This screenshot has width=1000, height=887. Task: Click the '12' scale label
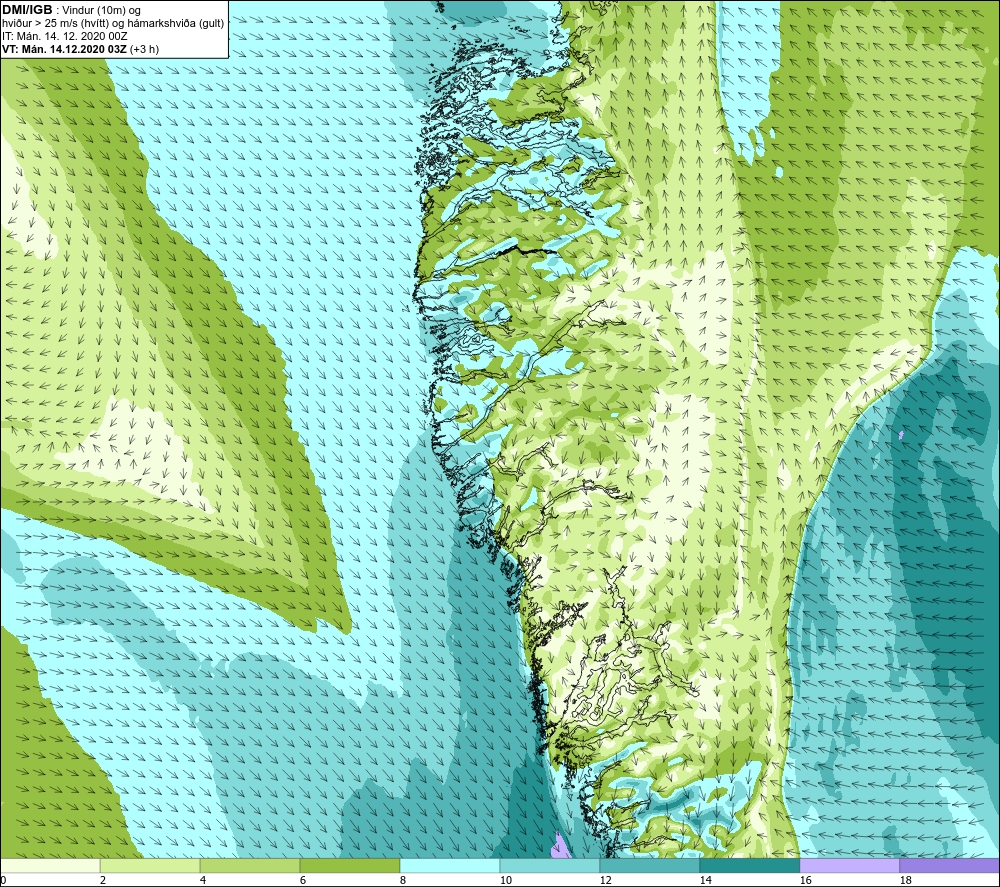click(606, 880)
